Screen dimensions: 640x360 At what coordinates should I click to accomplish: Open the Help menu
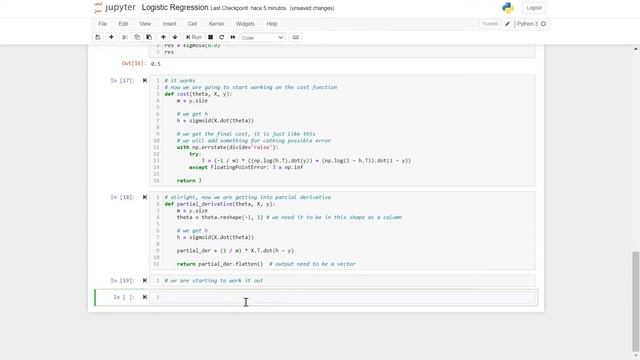point(272,24)
